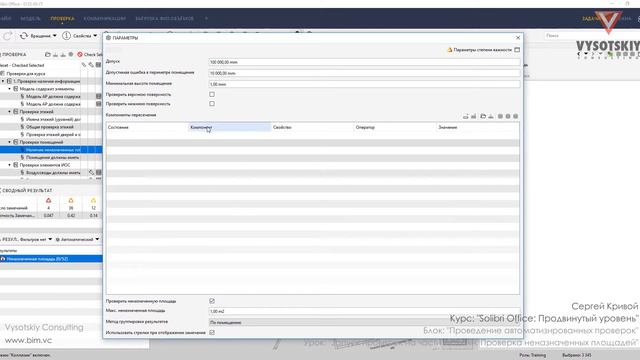
Task: Click the window icon beside severity parameters
Action: click(517, 50)
